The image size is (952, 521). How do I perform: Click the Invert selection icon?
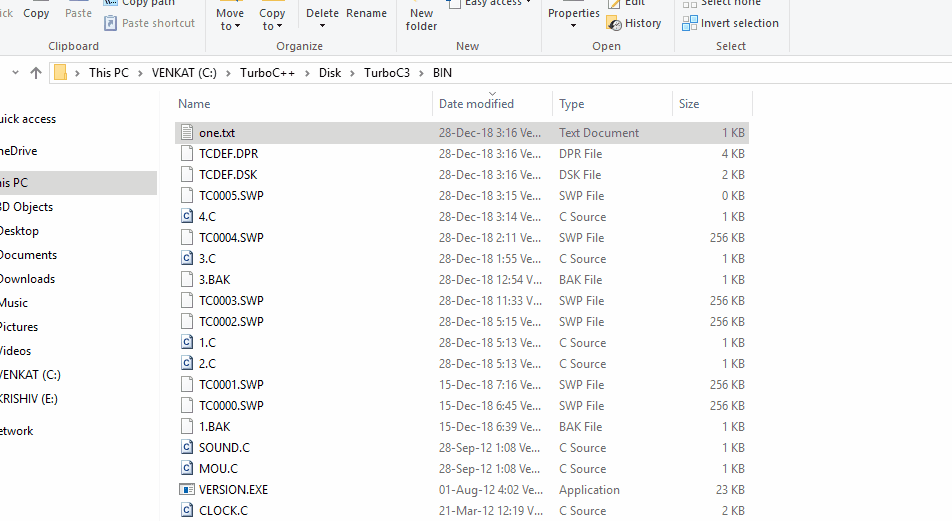pos(690,23)
